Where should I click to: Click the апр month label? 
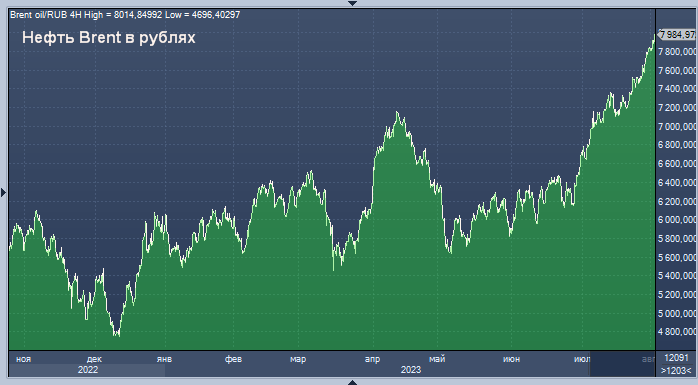[x=372, y=359]
